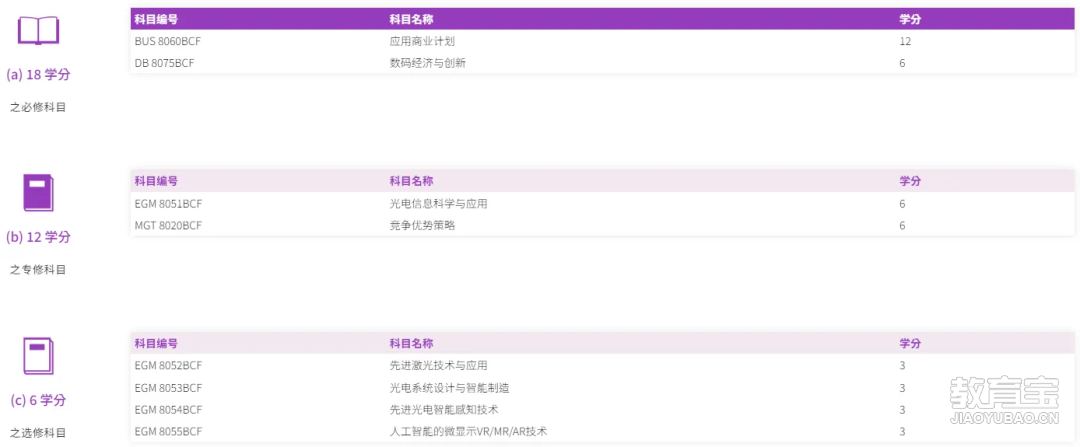The image size is (1080, 447).
Task: Click the 教育宝 watermark logo
Action: [1004, 399]
